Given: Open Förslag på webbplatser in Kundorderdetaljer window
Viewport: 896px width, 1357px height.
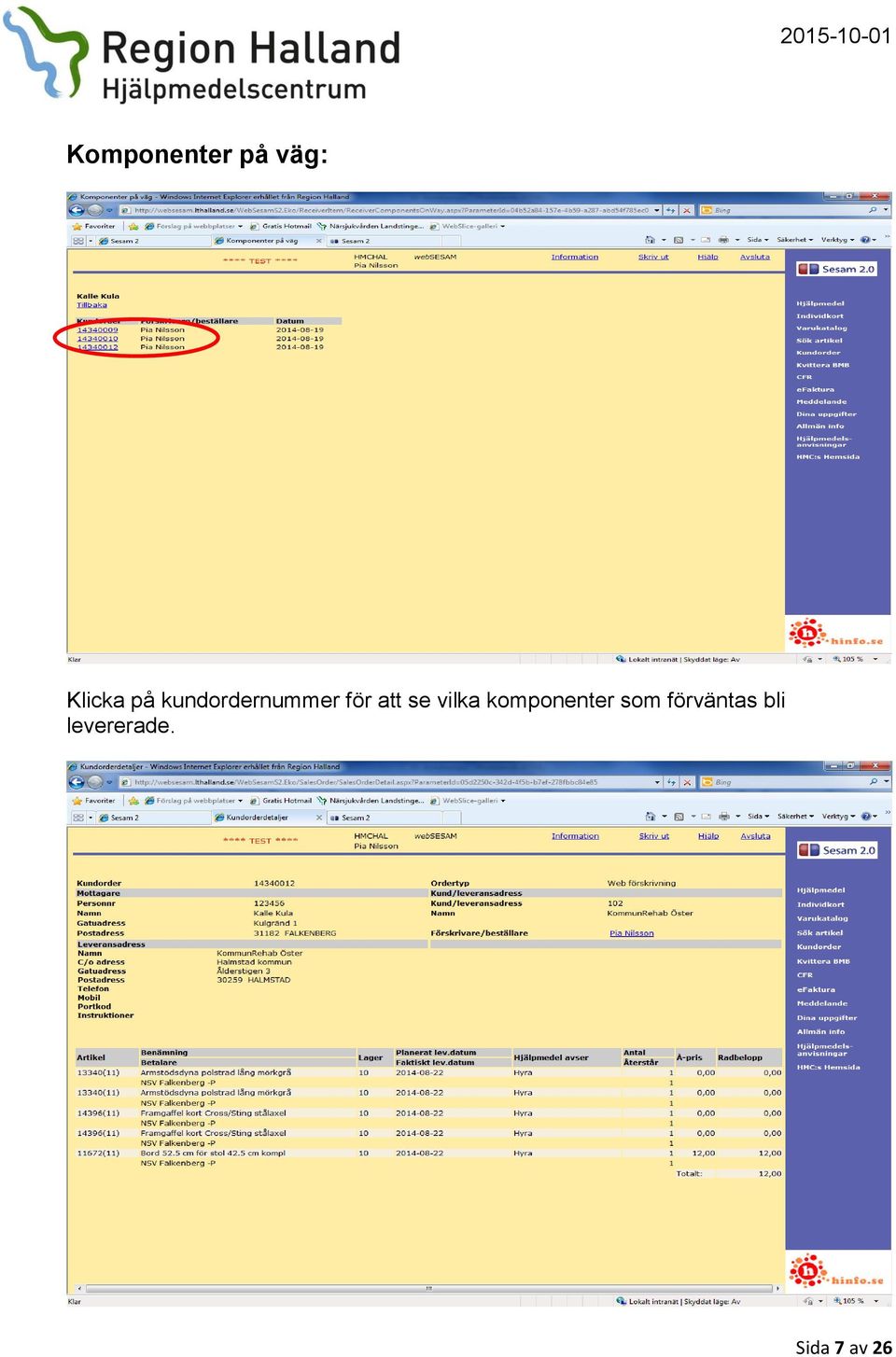Looking at the screenshot, I should pos(193,801).
